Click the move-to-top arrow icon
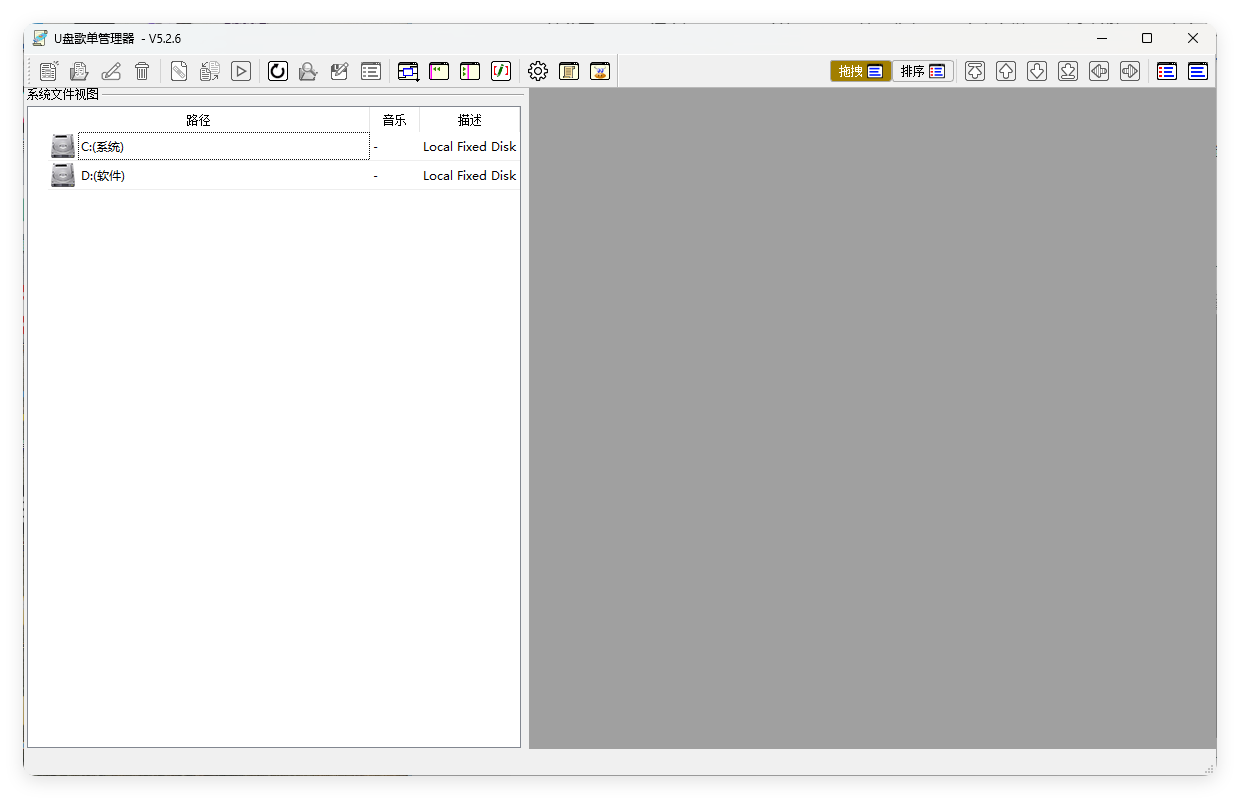 (975, 71)
